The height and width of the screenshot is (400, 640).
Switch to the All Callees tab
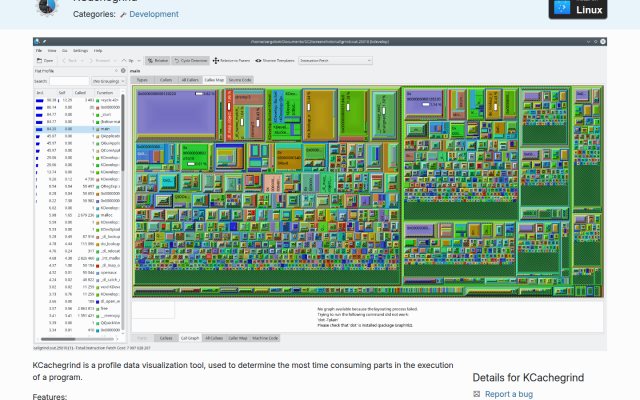[214, 338]
